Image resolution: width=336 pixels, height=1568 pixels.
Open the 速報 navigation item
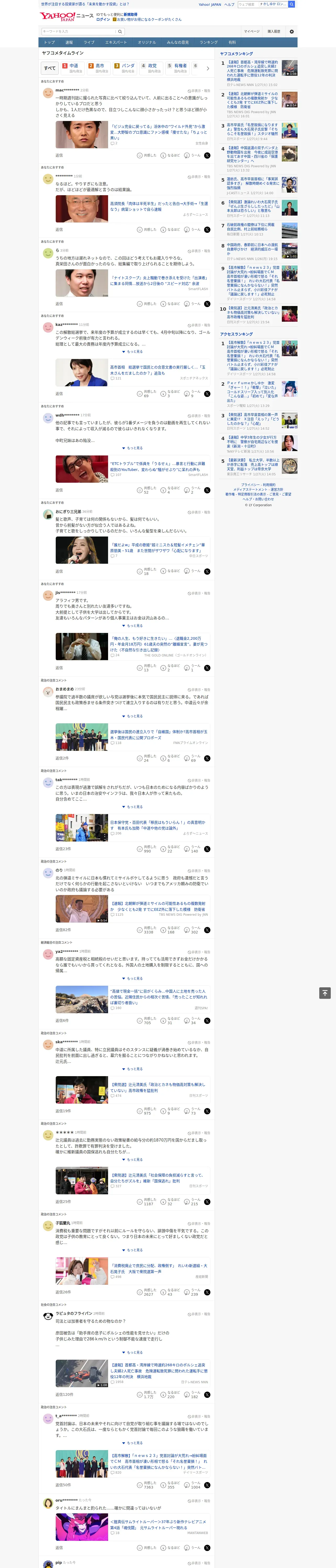[x=69, y=42]
